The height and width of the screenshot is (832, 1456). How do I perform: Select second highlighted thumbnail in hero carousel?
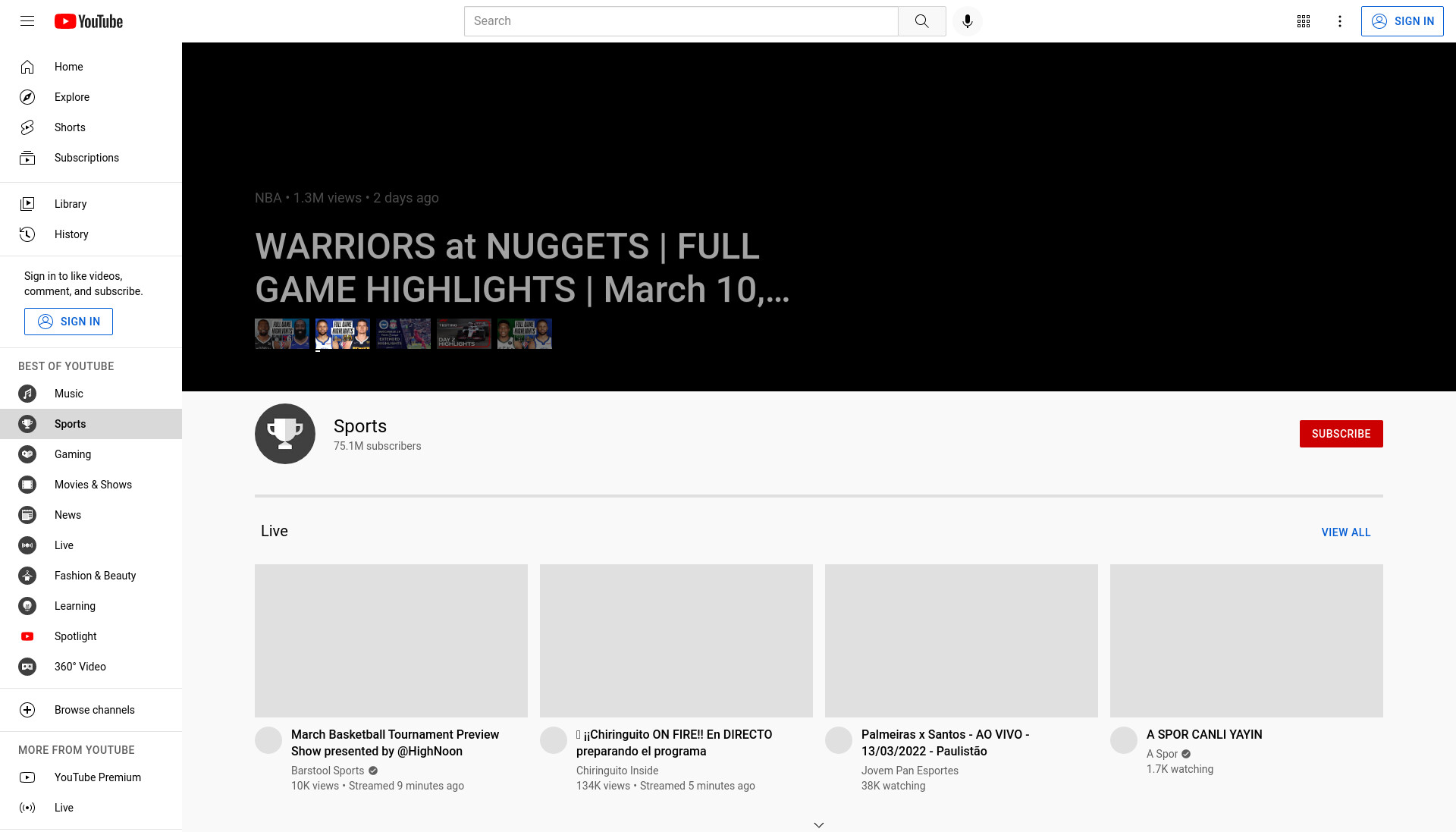(x=343, y=334)
